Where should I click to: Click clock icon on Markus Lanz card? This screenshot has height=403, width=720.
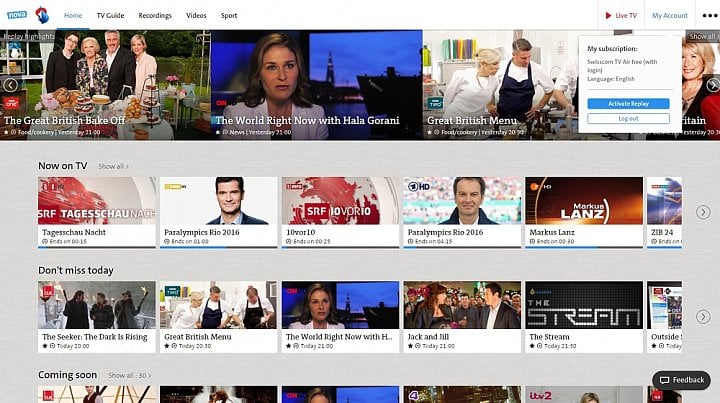point(532,241)
